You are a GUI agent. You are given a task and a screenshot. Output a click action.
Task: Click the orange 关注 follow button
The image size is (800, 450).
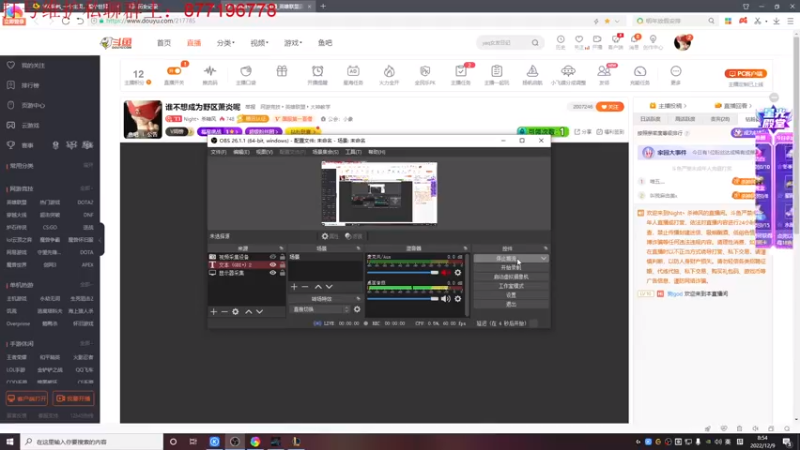tap(610, 107)
